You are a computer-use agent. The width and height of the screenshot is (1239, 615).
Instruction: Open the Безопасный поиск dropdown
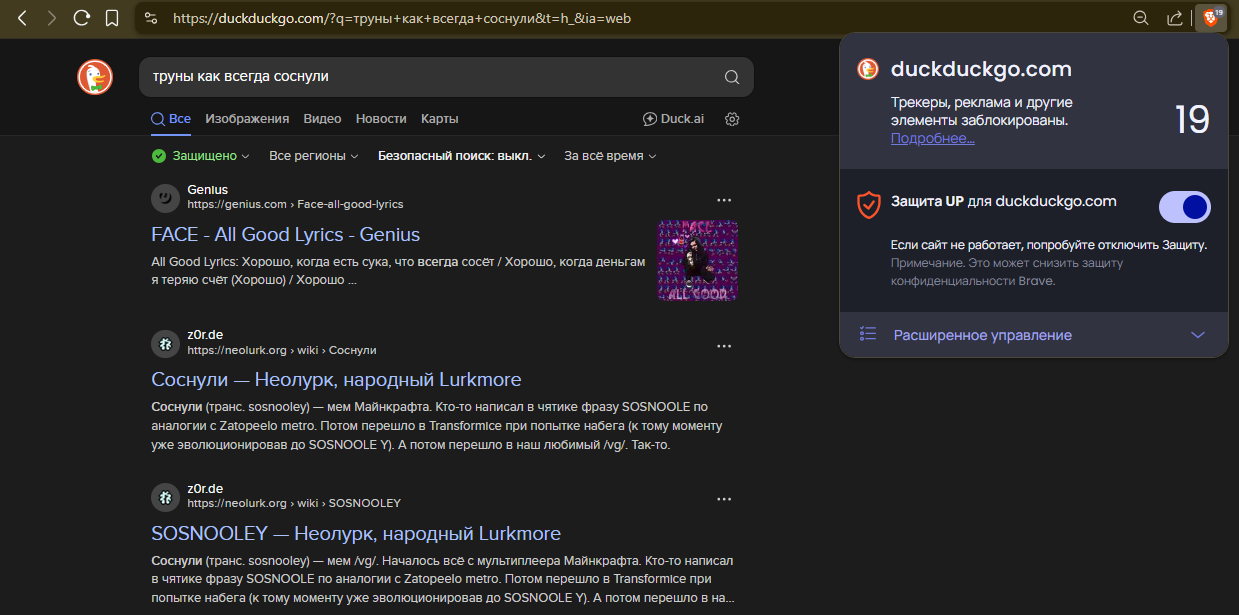pyautogui.click(x=461, y=156)
